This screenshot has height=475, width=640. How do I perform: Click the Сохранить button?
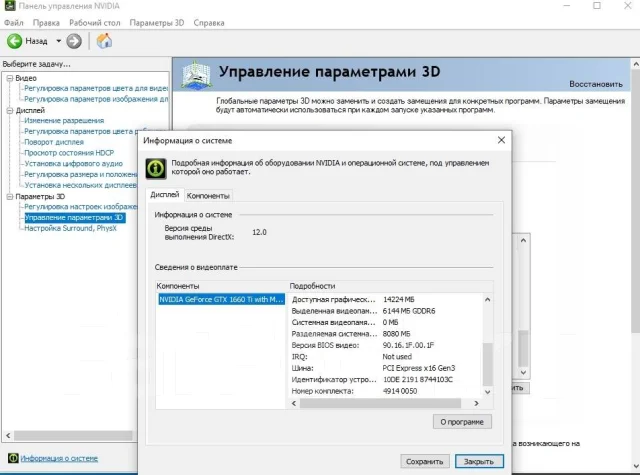tap(424, 462)
